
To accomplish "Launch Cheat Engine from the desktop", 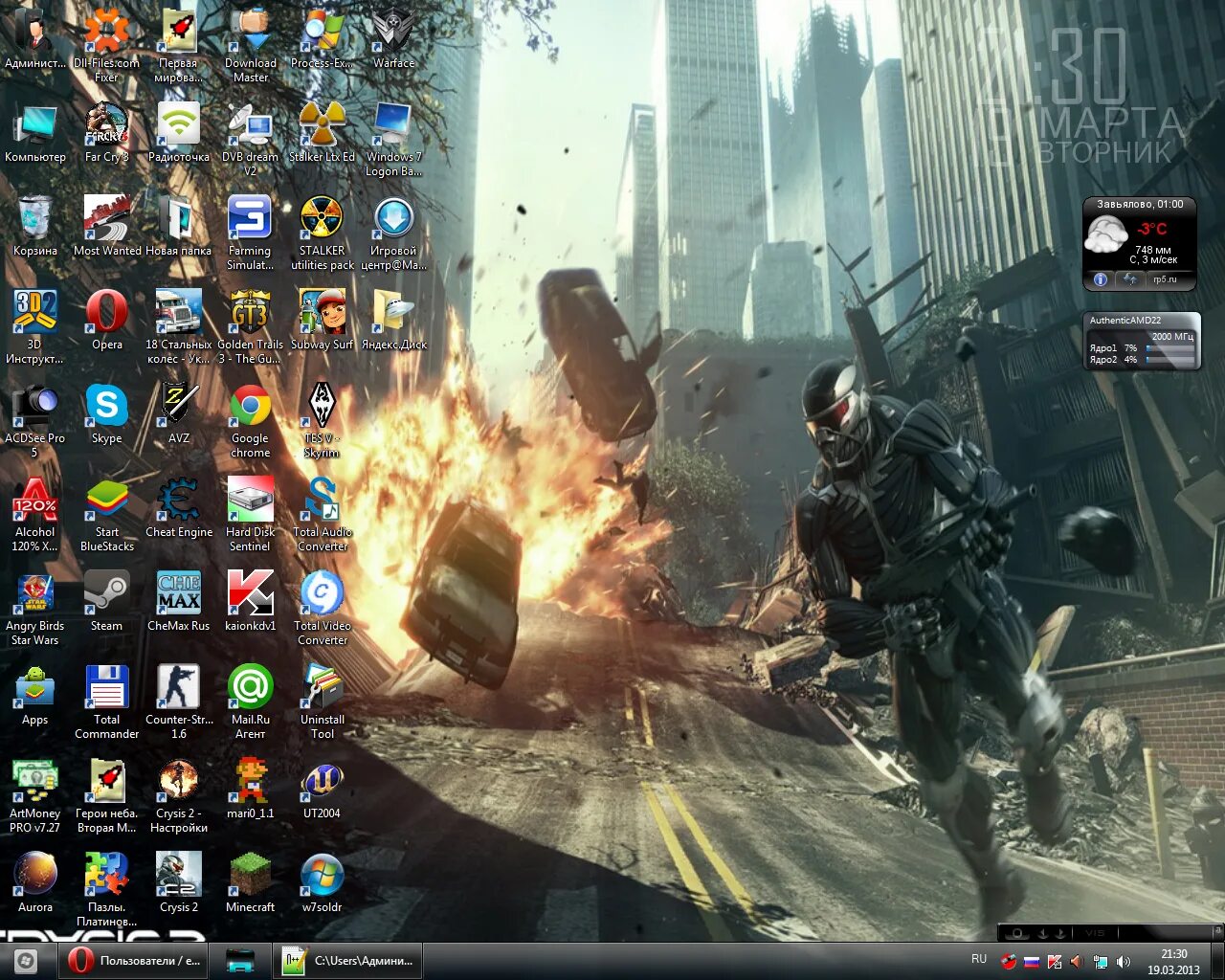I will (x=179, y=507).
